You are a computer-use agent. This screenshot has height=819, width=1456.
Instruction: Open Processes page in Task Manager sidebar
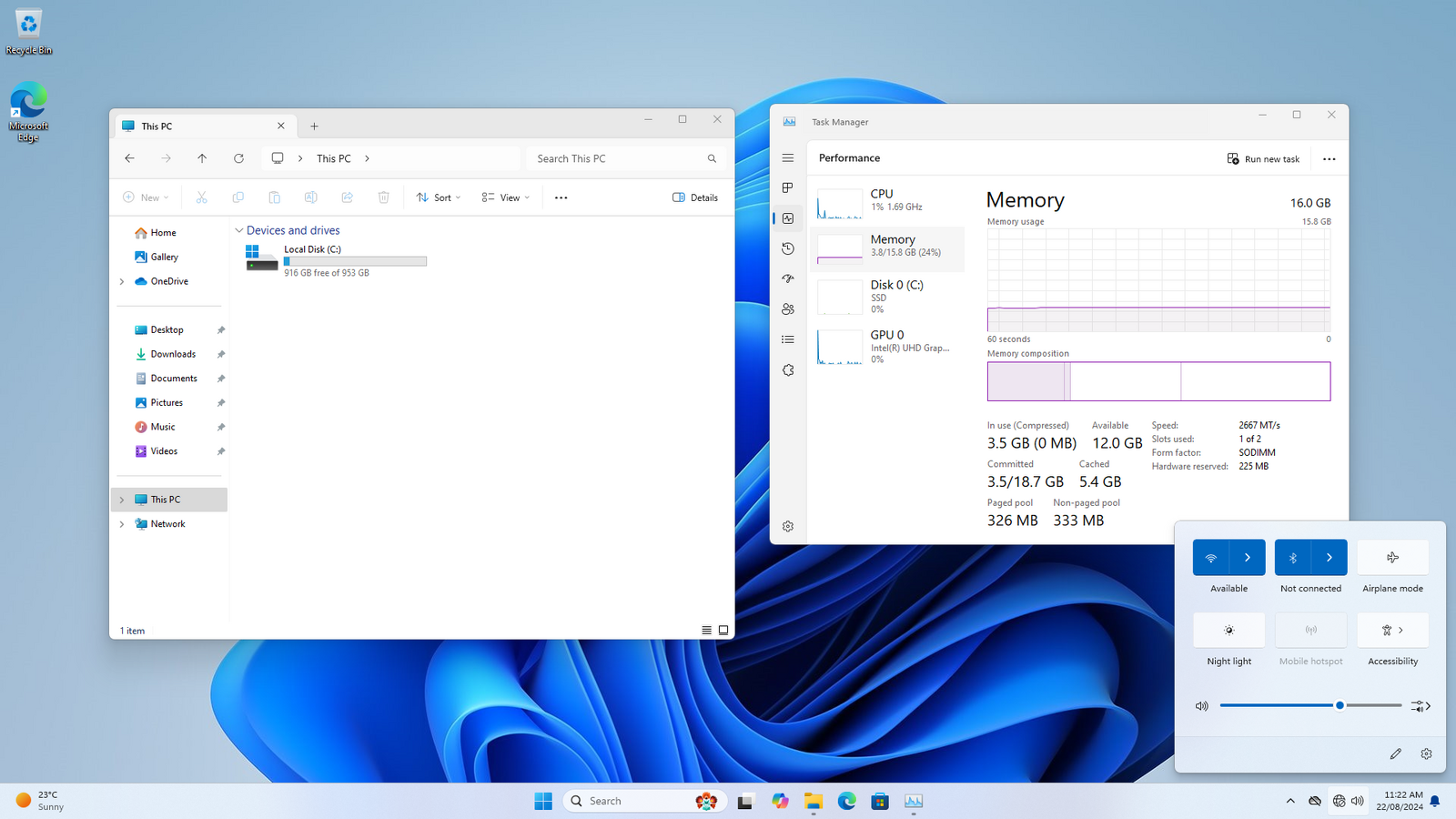[x=788, y=187]
